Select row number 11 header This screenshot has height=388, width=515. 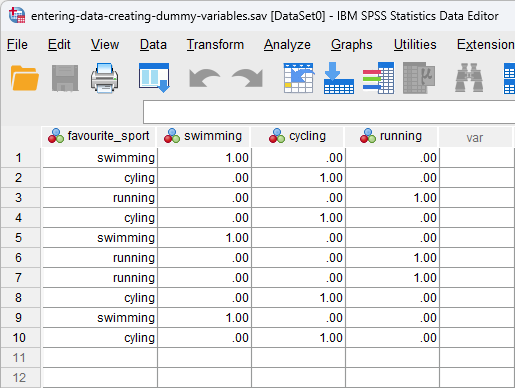tap(20, 358)
